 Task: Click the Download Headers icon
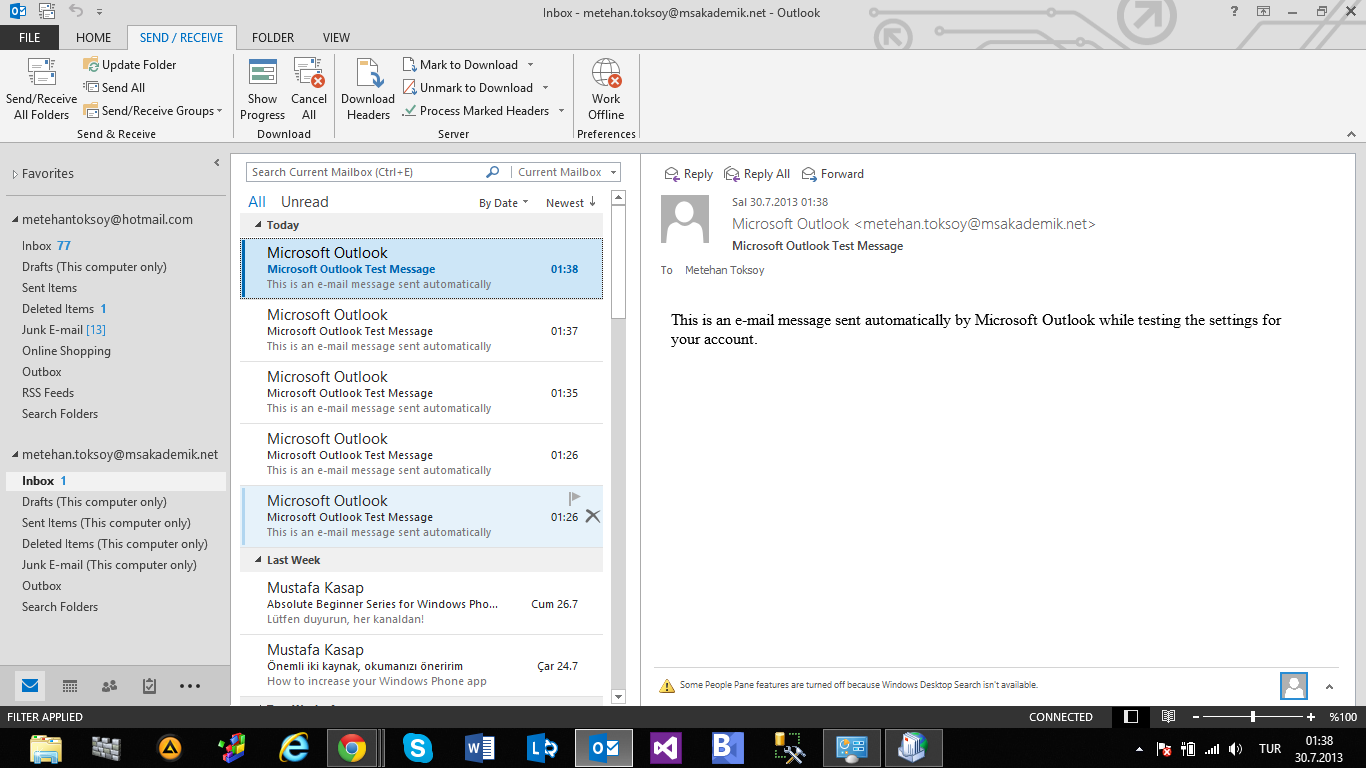point(368,75)
